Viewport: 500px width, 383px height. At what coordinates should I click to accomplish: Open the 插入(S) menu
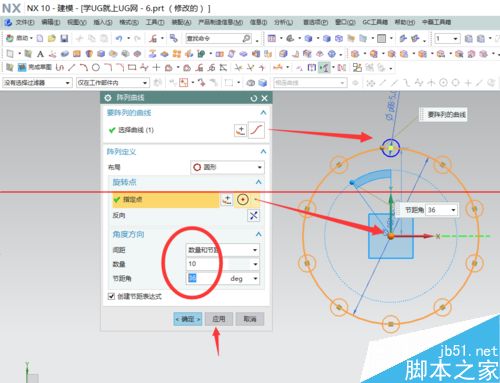pyautogui.click(x=103, y=22)
